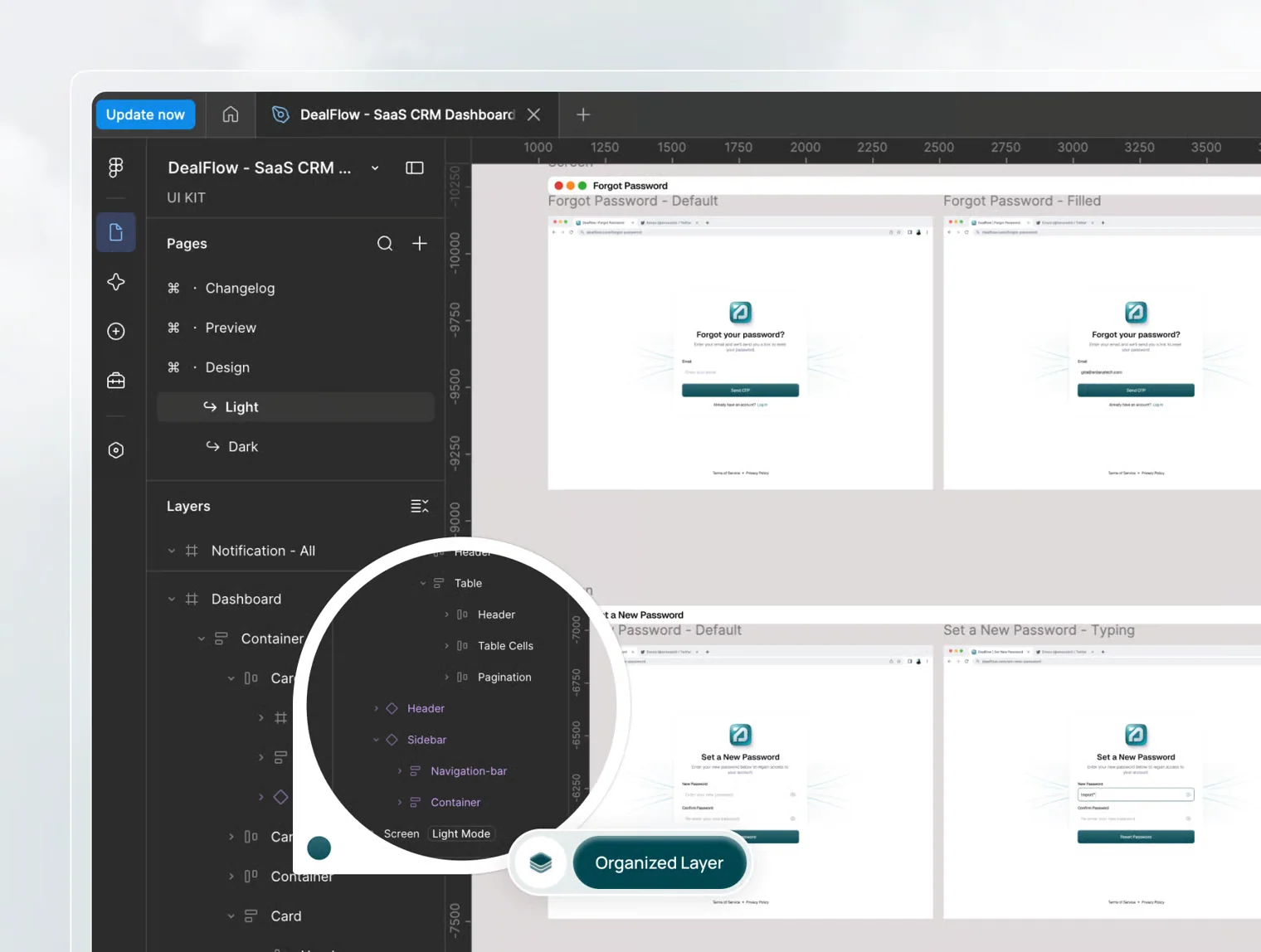Open the toolbox sidebar icon
This screenshot has height=952, width=1261.
pos(116,381)
